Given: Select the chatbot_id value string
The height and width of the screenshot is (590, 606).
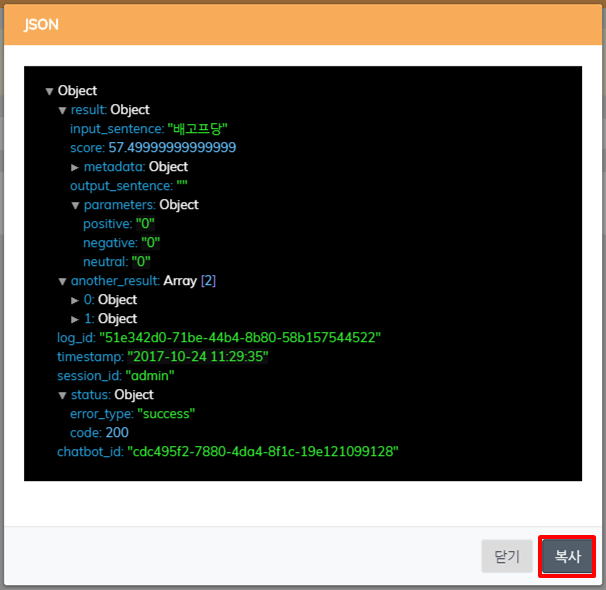Looking at the screenshot, I should point(263,451).
